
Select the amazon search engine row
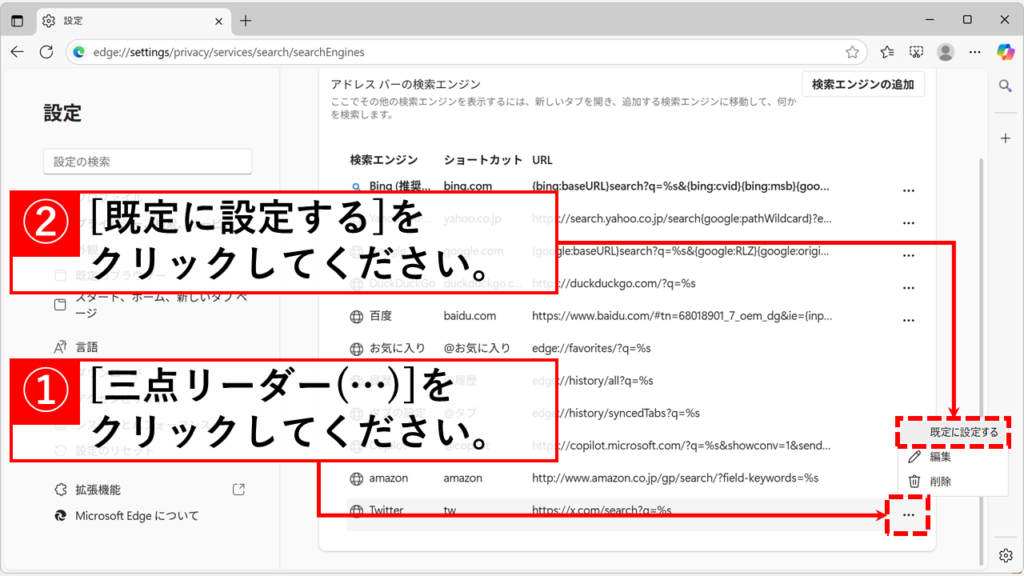(640, 478)
